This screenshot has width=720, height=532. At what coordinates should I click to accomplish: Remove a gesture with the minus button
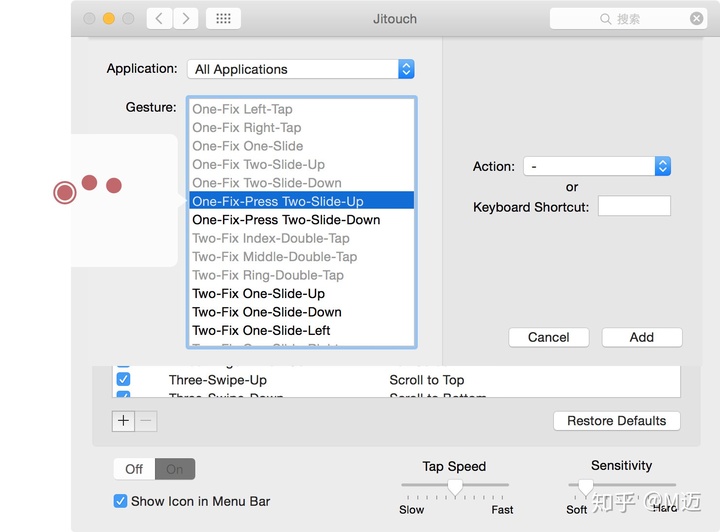tap(146, 421)
